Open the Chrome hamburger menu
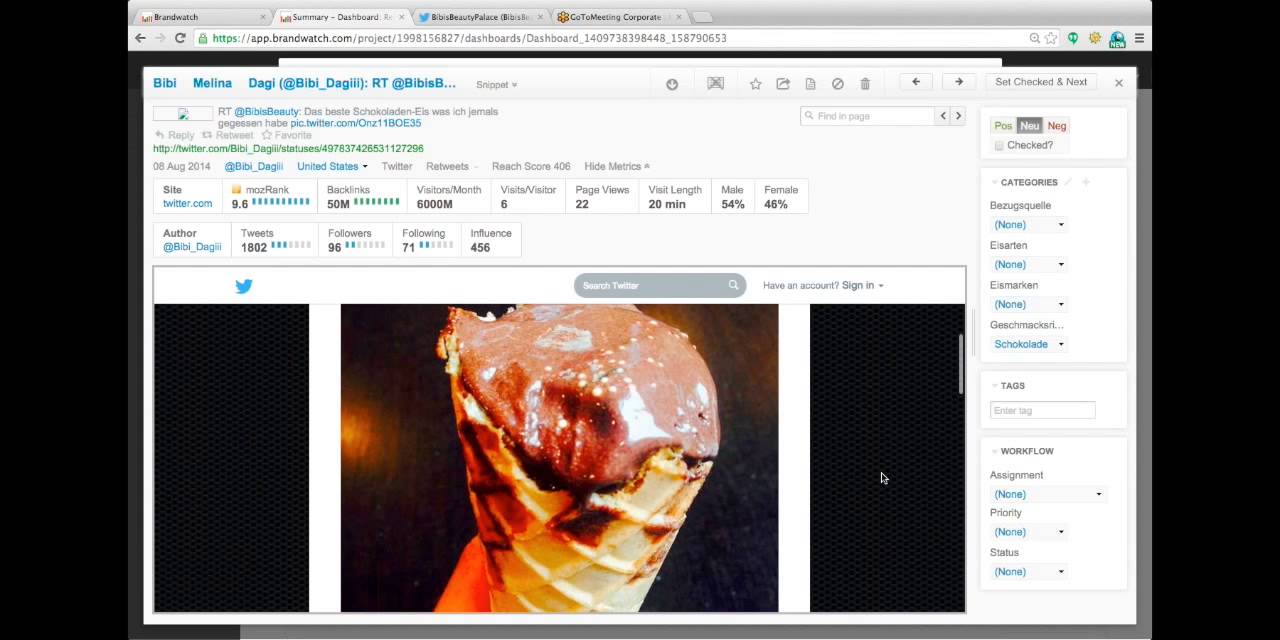The width and height of the screenshot is (1280, 640). [1139, 38]
